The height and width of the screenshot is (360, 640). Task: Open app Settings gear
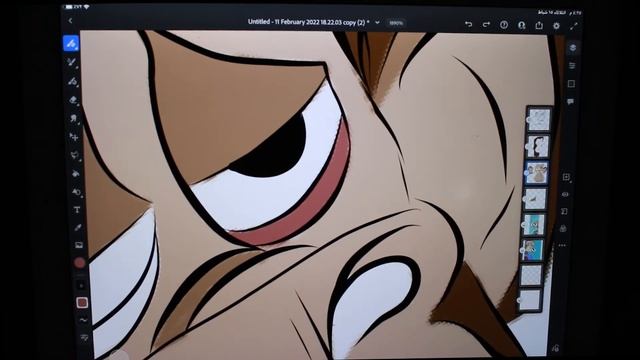click(556, 26)
